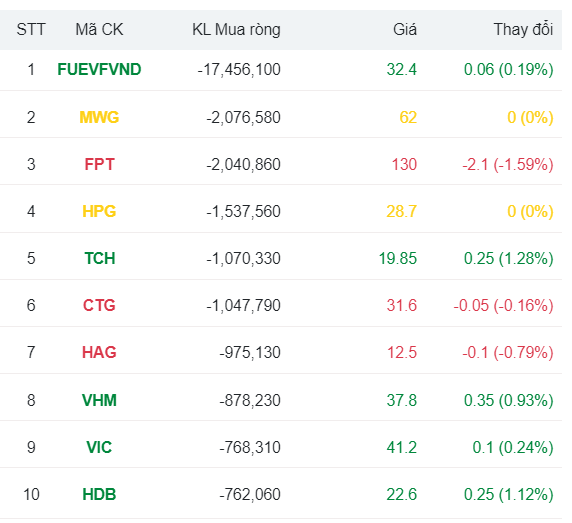This screenshot has width=572, height=523.
Task: Click the Giá column header
Action: 405,30
